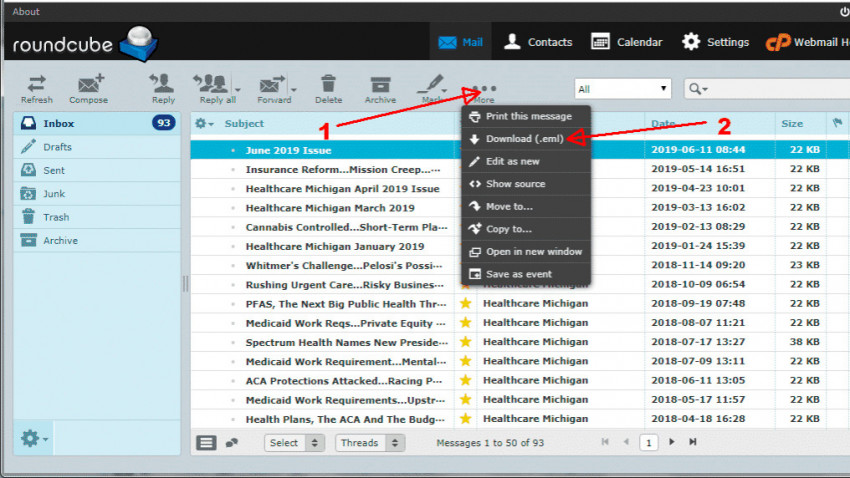Open the Settings section
850x478 pixels.
pos(715,42)
